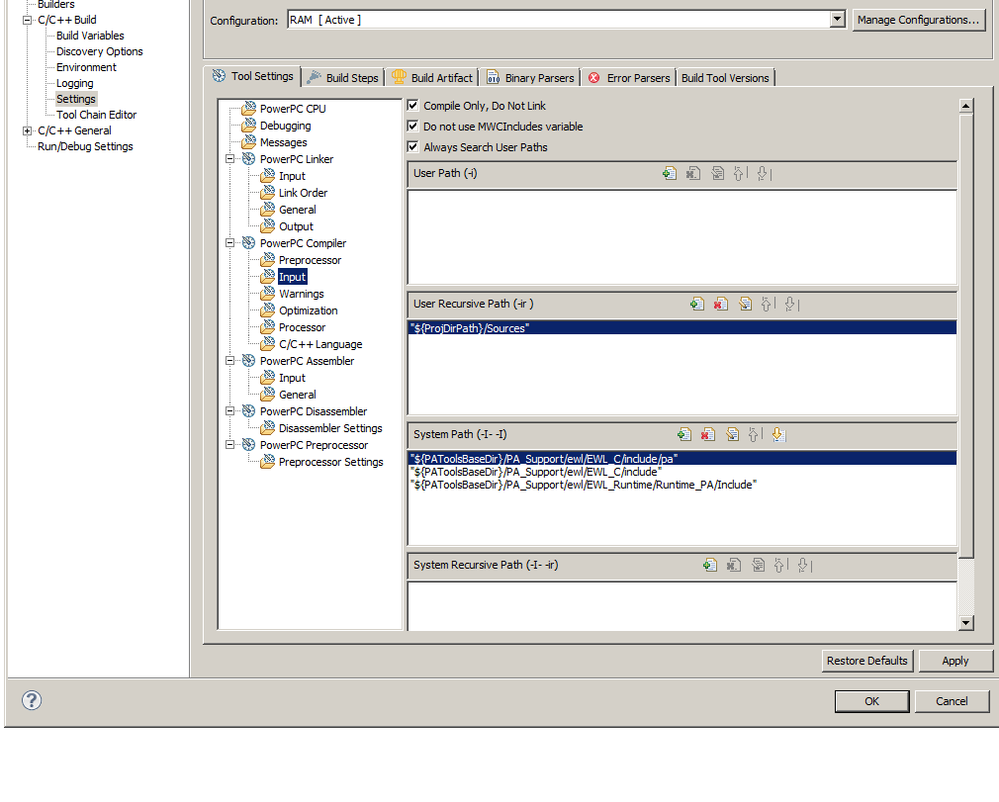Collapse the PowerPC Disassembler node
The height and width of the screenshot is (802, 999).
pos(230,411)
